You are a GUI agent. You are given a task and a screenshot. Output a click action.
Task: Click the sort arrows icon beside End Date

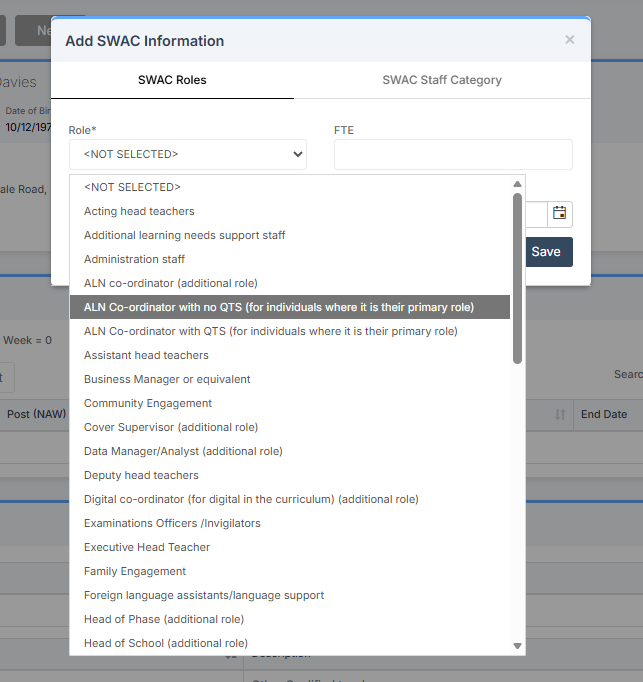point(560,415)
